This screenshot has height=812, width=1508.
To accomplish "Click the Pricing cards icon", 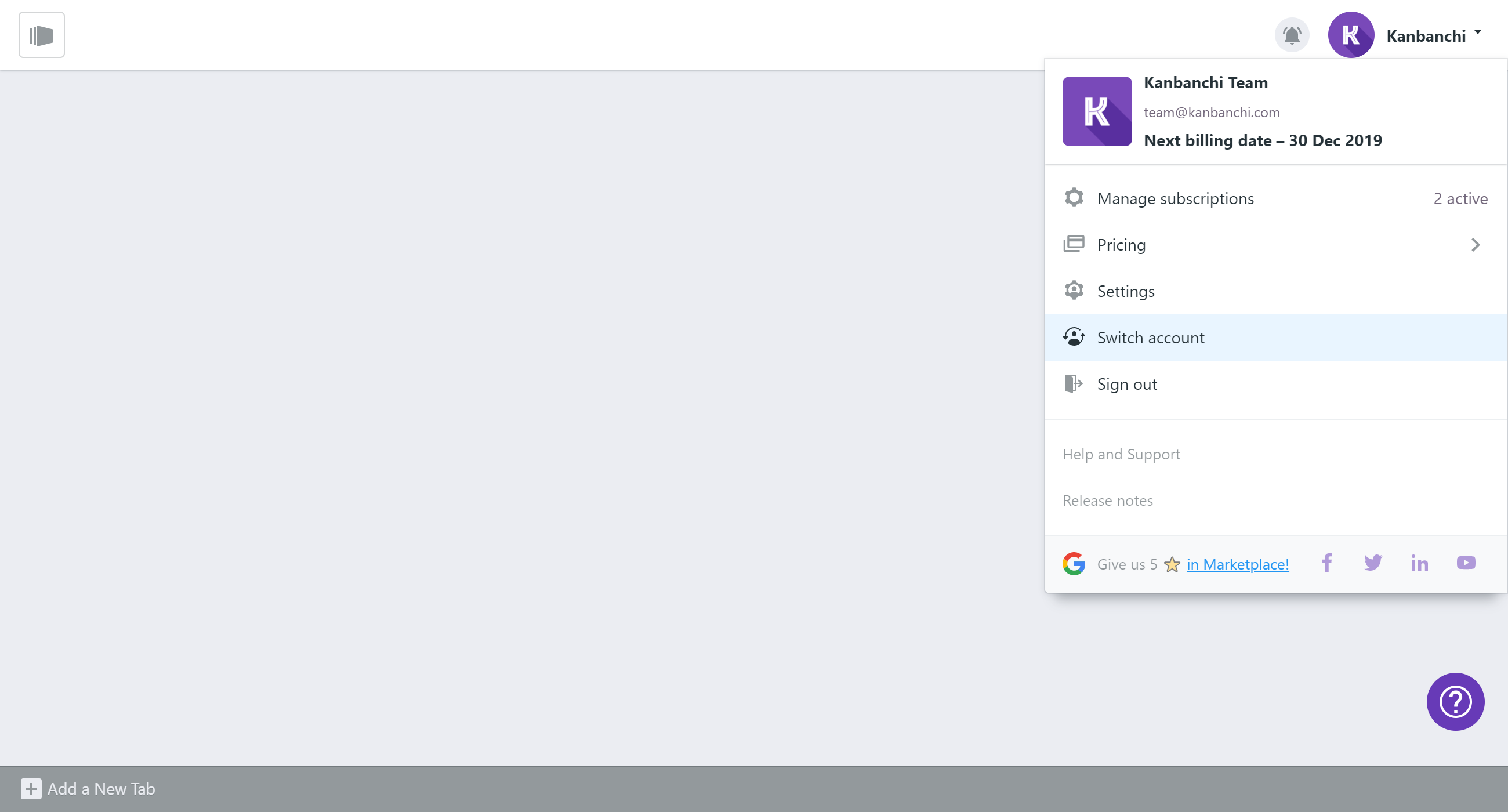I will click(x=1074, y=244).
